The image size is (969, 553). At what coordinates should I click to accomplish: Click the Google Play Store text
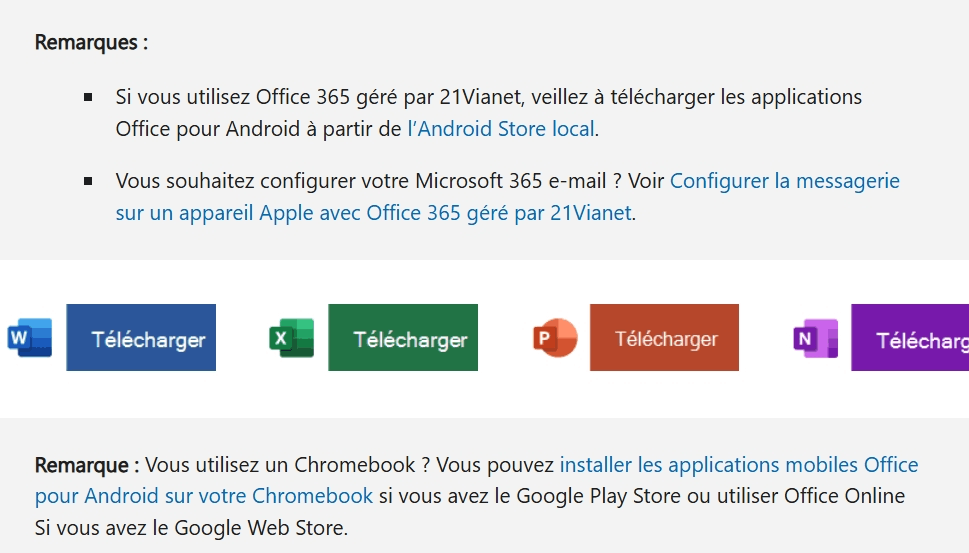[x=598, y=496]
